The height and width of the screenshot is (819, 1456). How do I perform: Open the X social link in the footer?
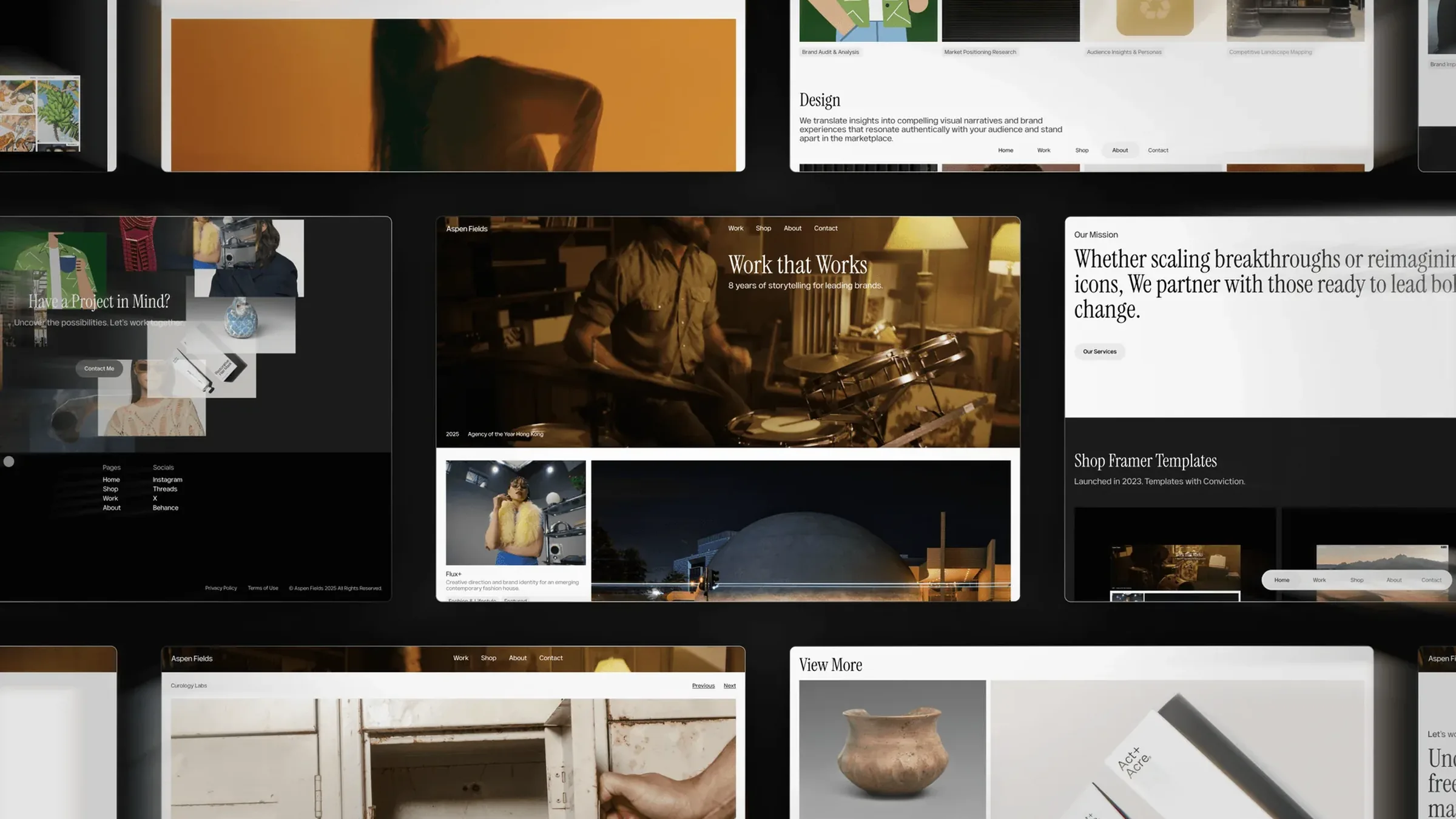[155, 498]
